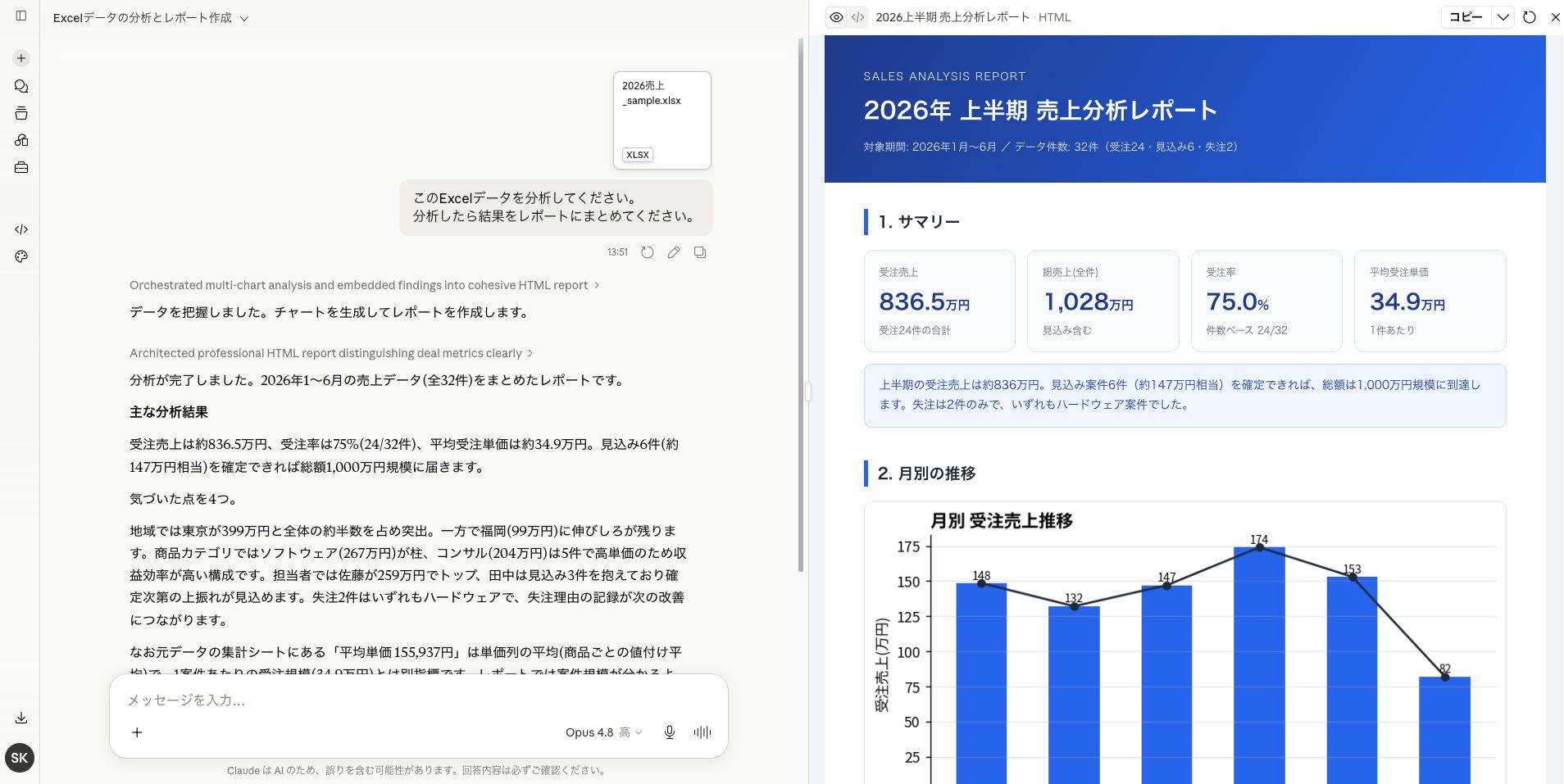Click the chart bar labeled 132
The image size is (1564, 784).
coord(1074,695)
